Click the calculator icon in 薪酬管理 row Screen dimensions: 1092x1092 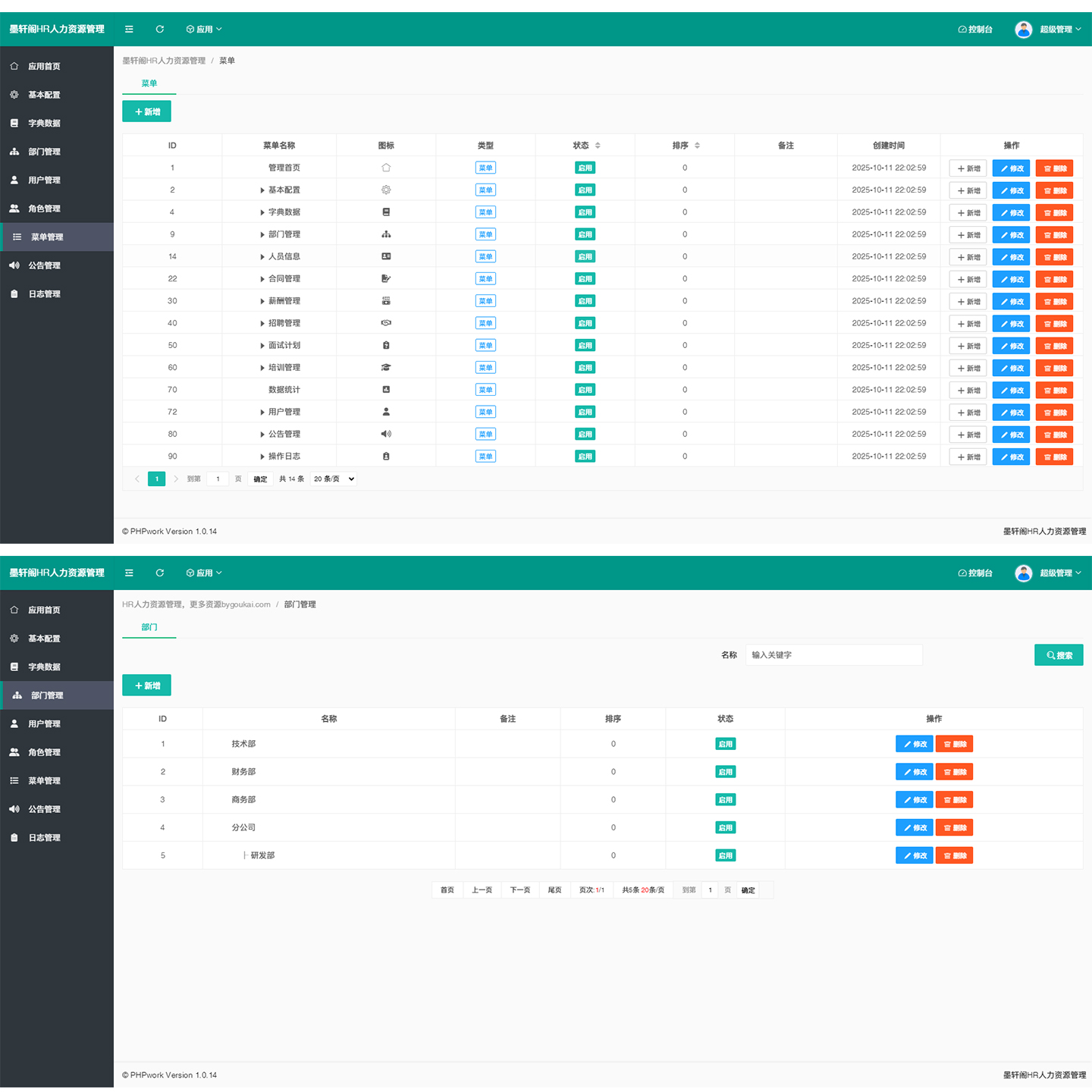386,301
